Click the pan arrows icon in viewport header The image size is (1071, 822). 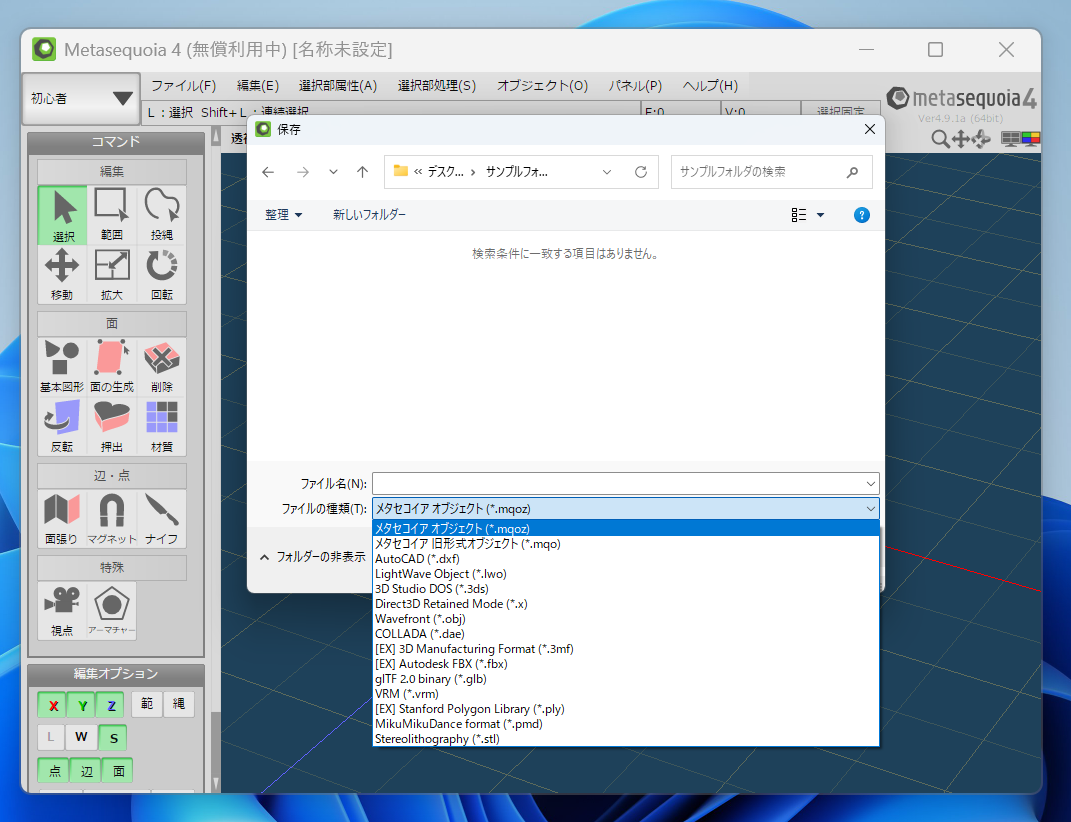960,139
